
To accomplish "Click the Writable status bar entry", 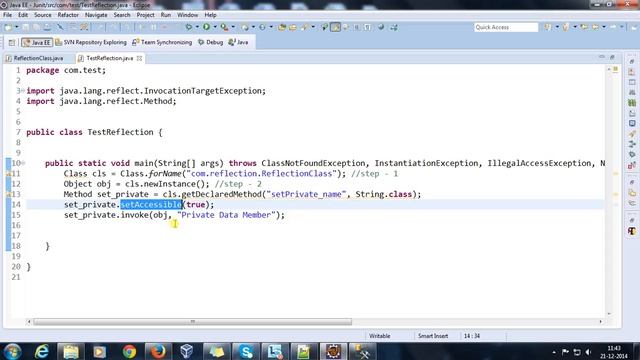I will tap(380, 336).
